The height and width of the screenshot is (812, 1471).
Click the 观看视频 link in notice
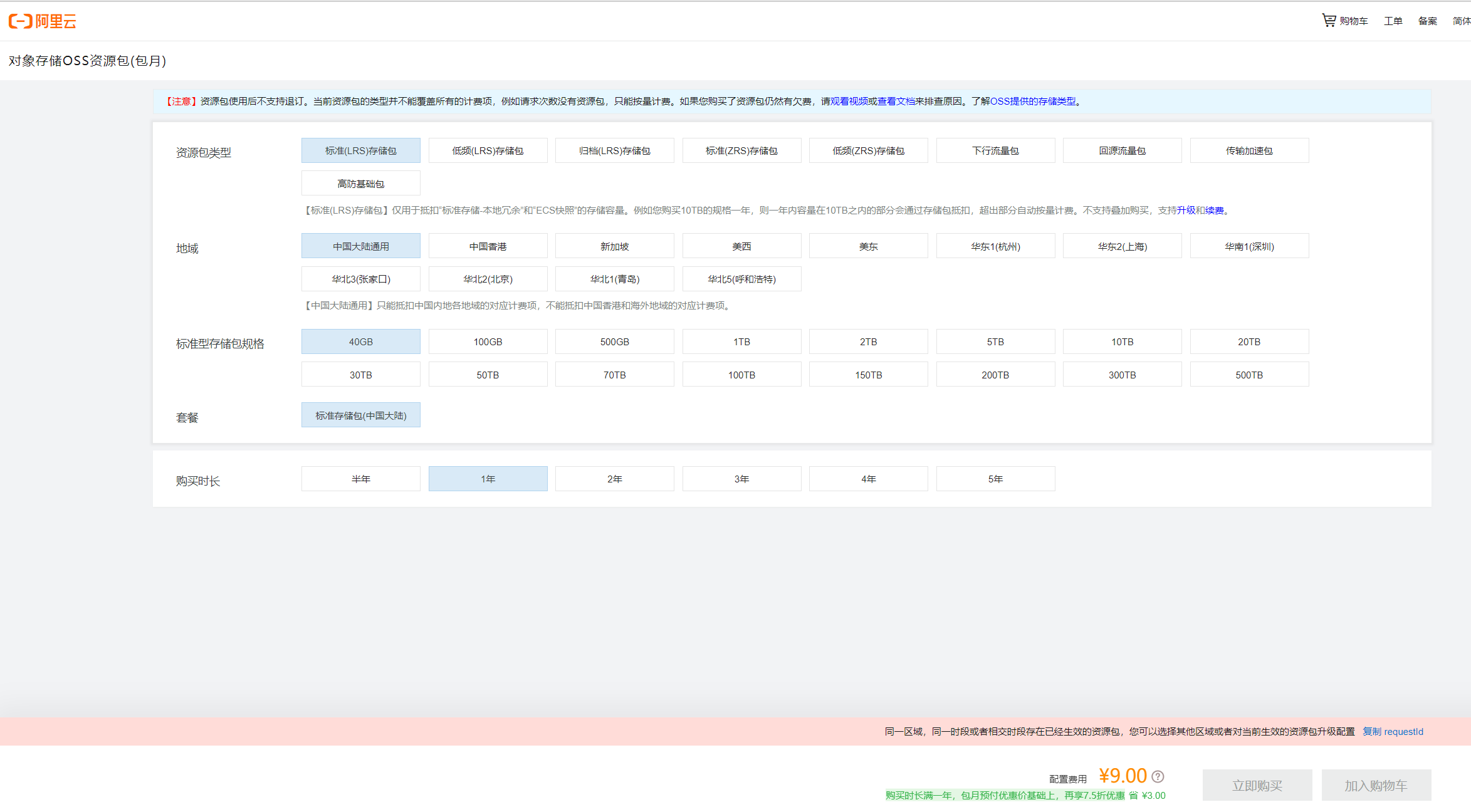(849, 101)
